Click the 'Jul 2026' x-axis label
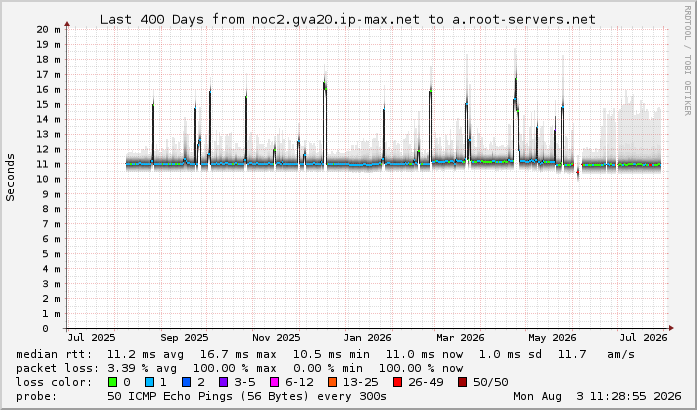 pos(644,338)
